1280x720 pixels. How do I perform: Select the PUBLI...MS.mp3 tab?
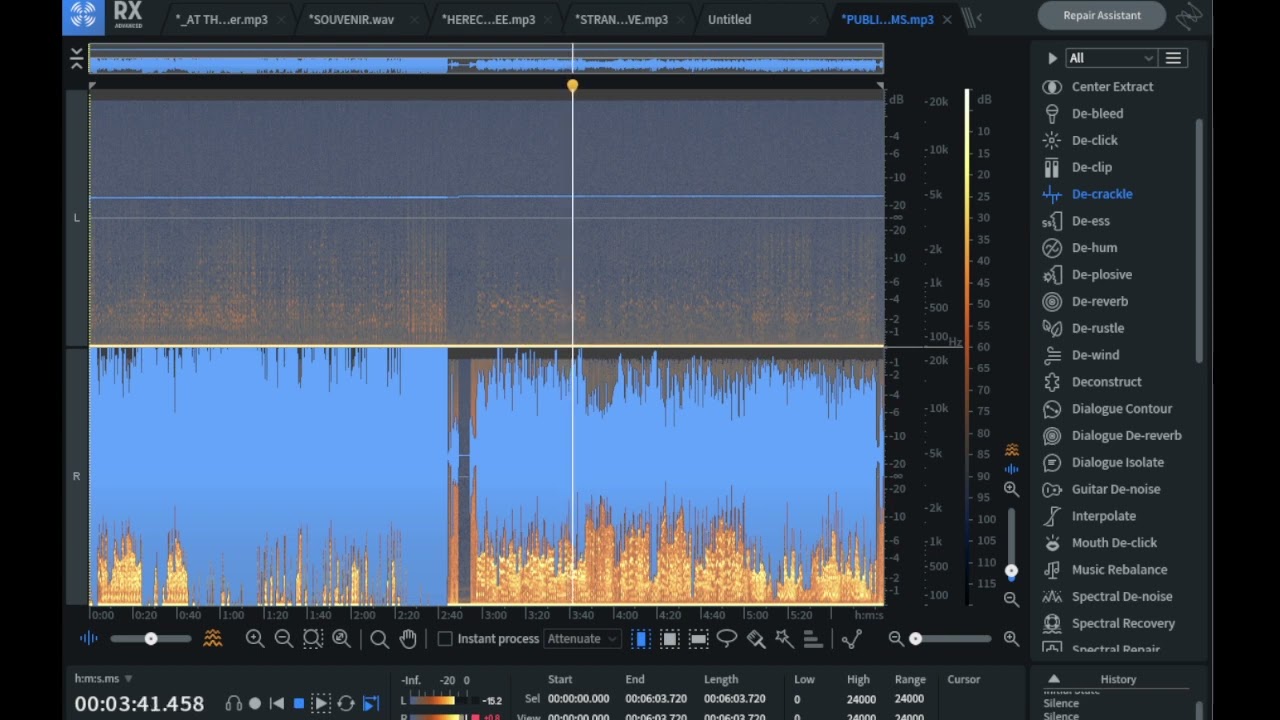point(887,19)
